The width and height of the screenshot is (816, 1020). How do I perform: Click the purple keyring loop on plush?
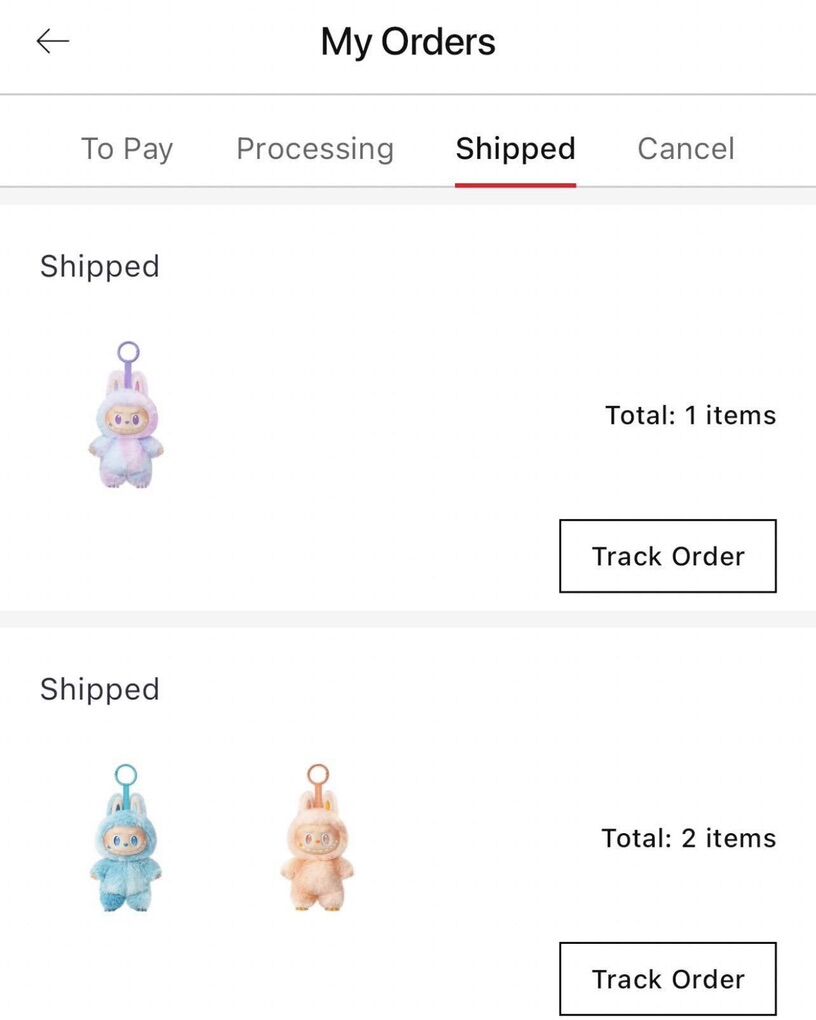[x=128, y=352]
